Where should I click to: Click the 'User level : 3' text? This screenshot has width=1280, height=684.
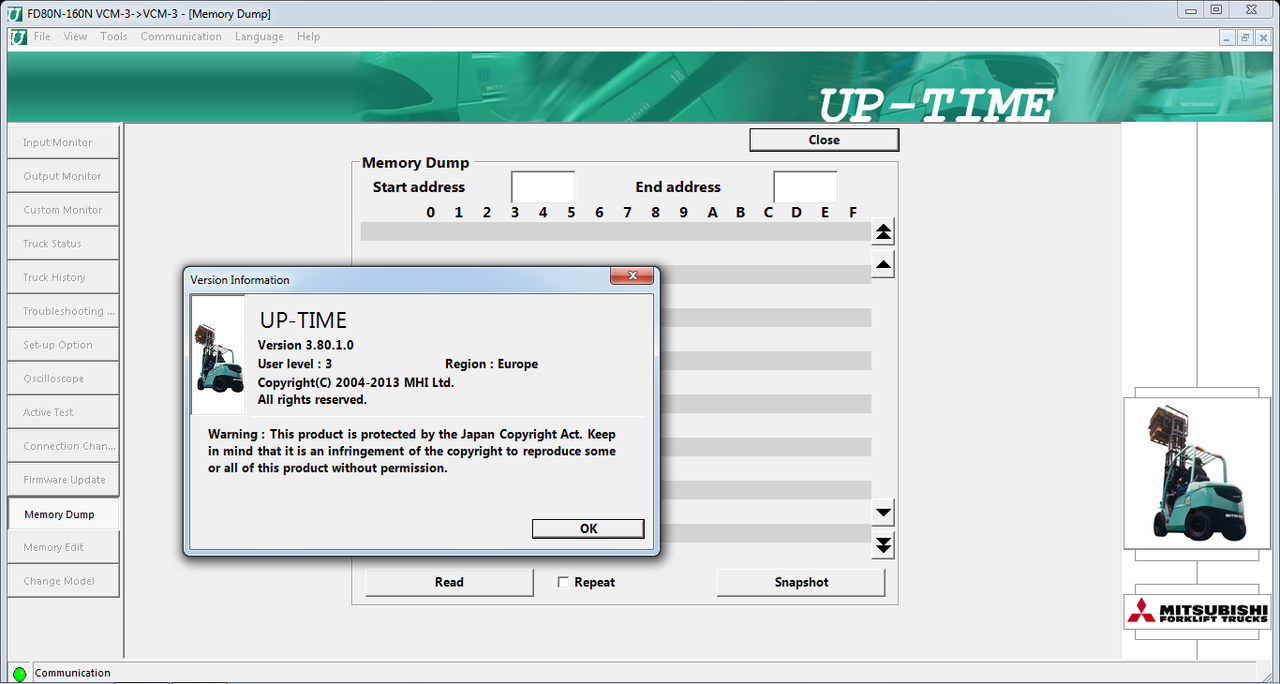click(x=295, y=364)
